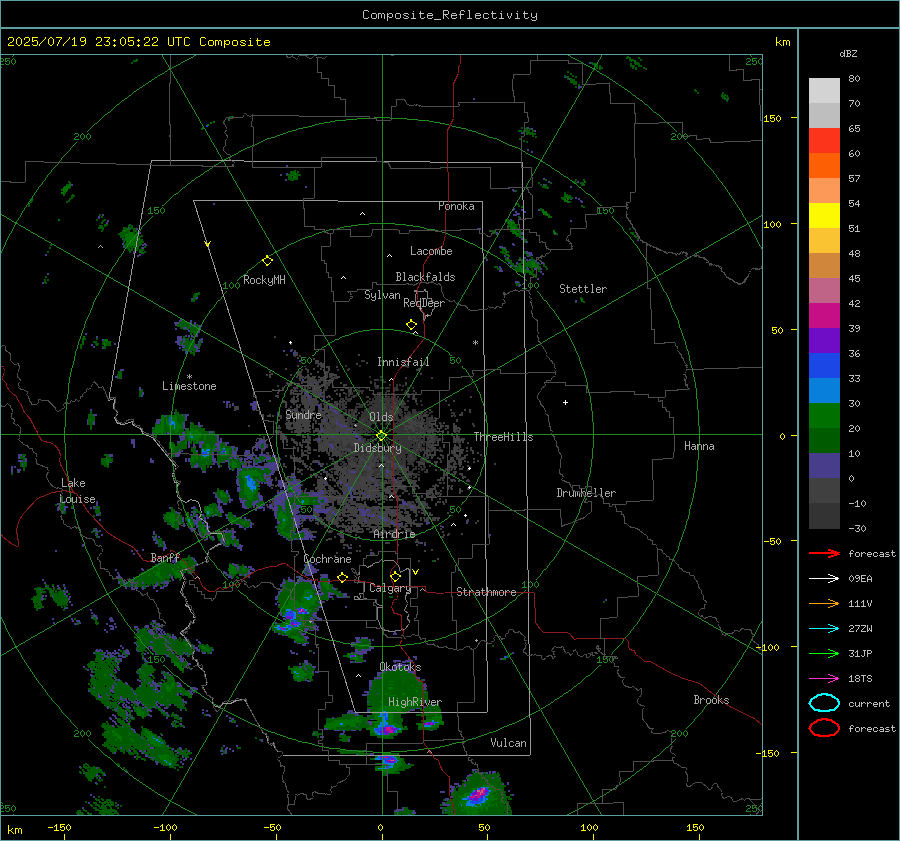Click the Okotoks city label
The width and height of the screenshot is (900, 841).
(x=400, y=667)
